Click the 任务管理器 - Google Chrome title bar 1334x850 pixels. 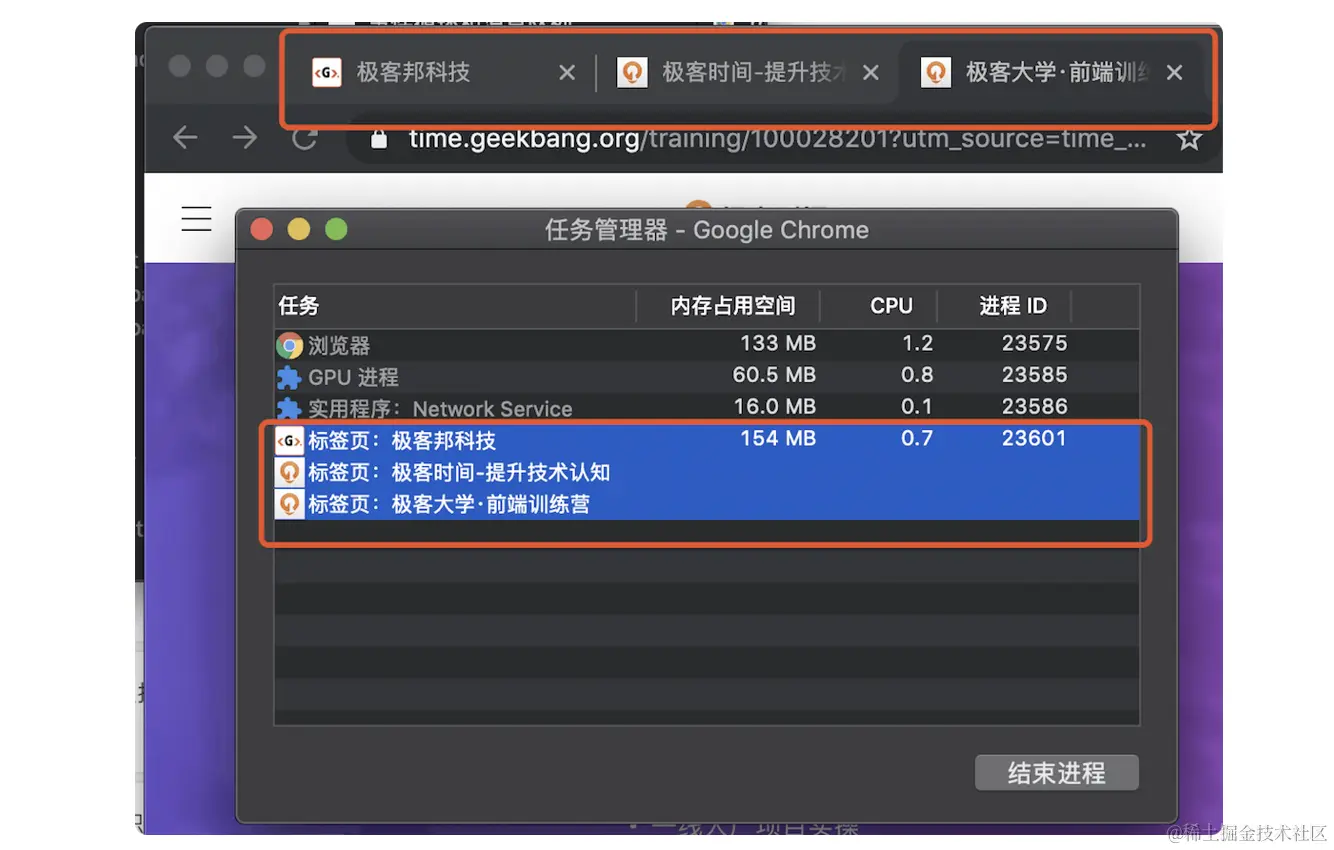coord(706,230)
